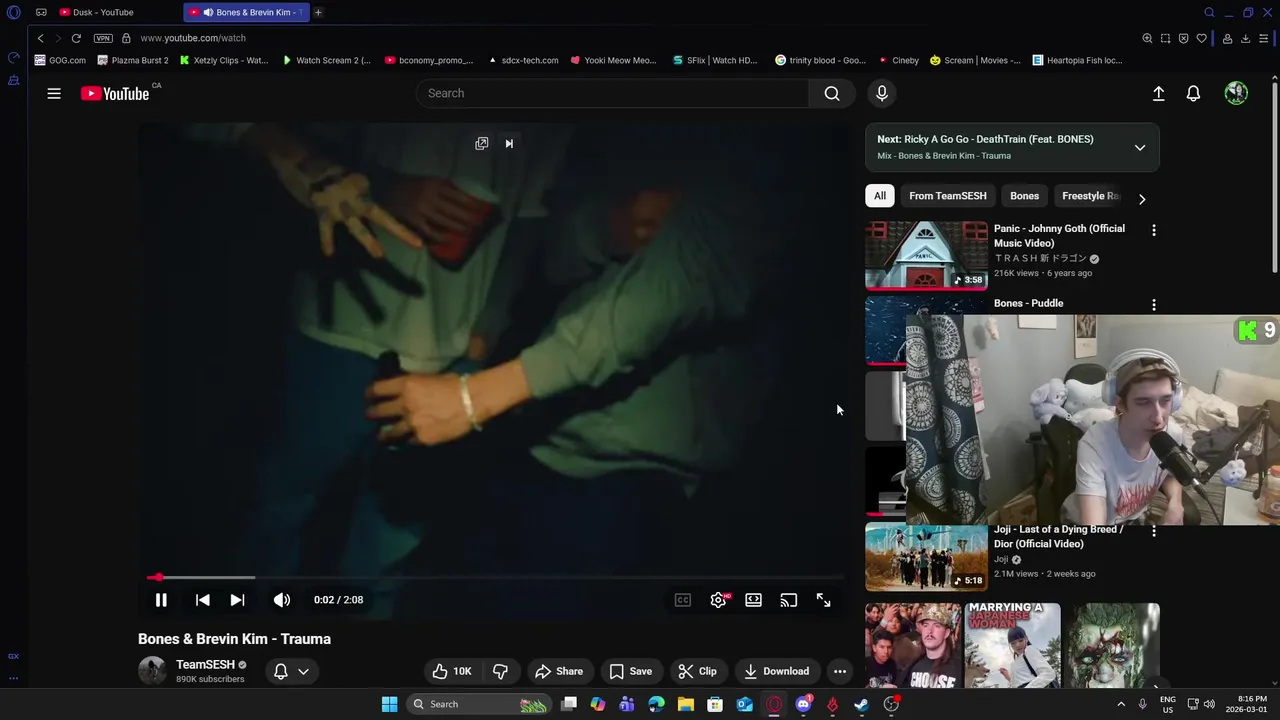The width and height of the screenshot is (1280, 720).
Task: Open the TeamSESH channel name
Action: (x=205, y=664)
